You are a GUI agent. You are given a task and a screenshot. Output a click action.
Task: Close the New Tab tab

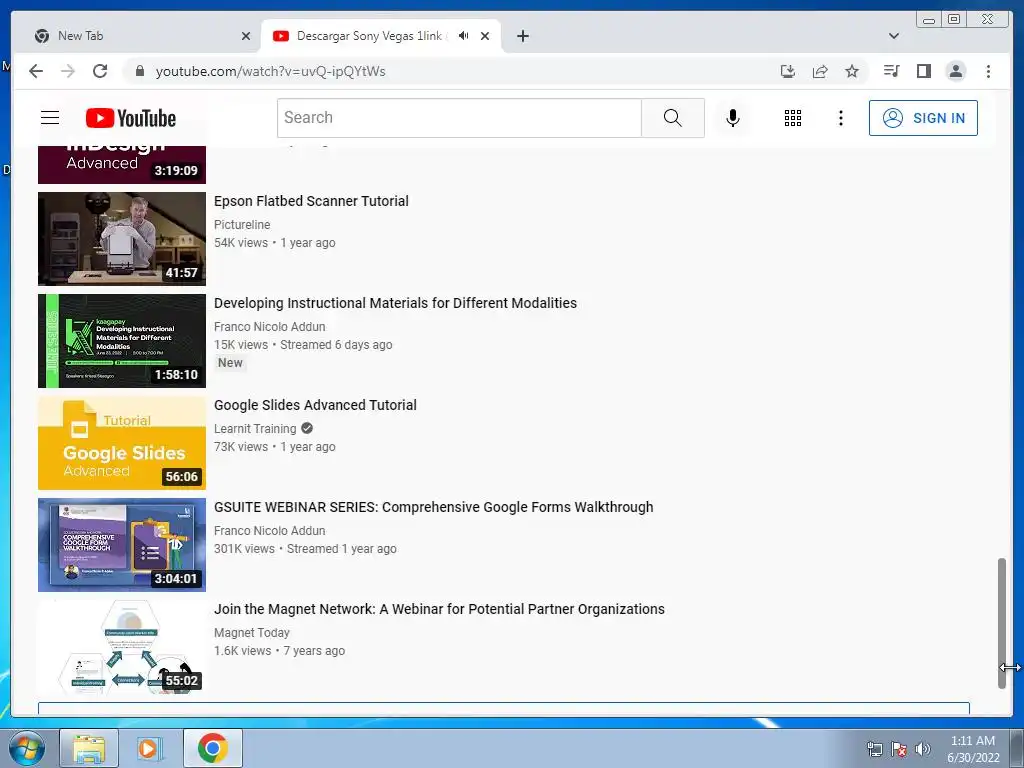246,36
